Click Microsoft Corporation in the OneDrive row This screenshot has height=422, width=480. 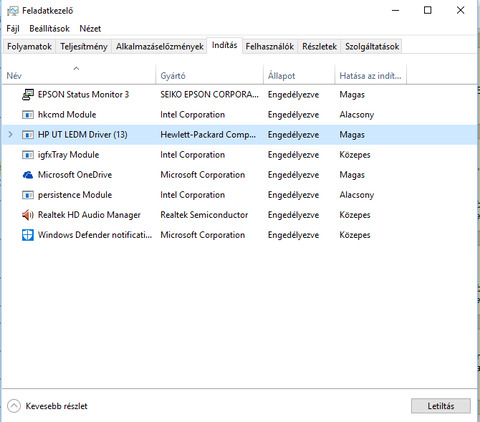coord(203,175)
